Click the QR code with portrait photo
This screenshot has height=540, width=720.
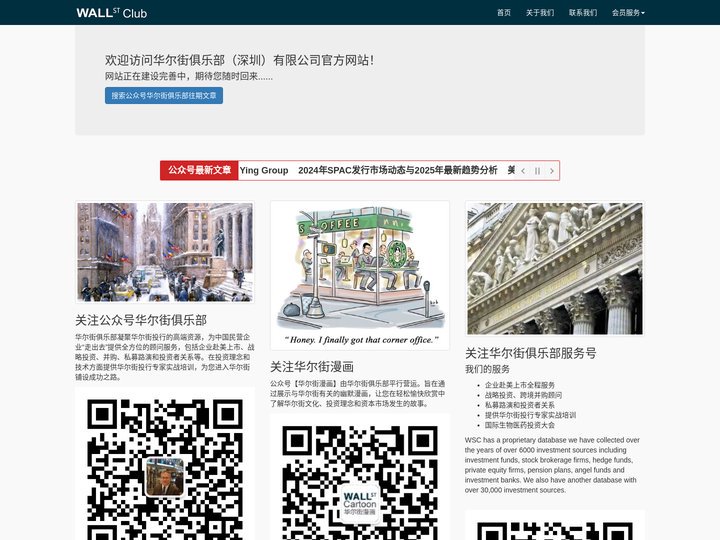[x=165, y=464]
